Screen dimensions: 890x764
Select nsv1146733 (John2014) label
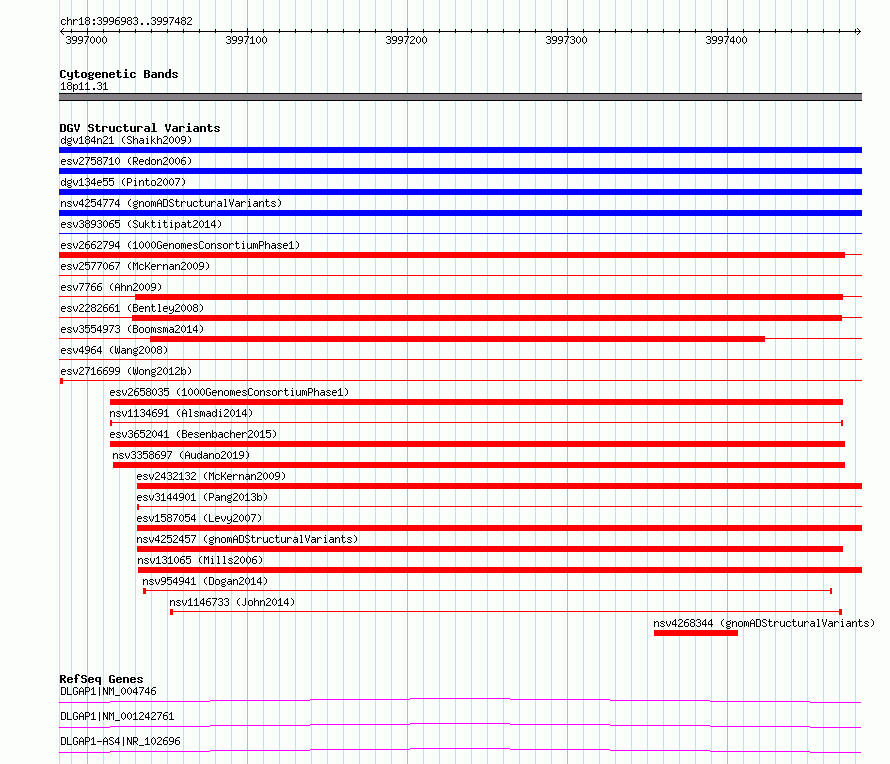point(232,602)
